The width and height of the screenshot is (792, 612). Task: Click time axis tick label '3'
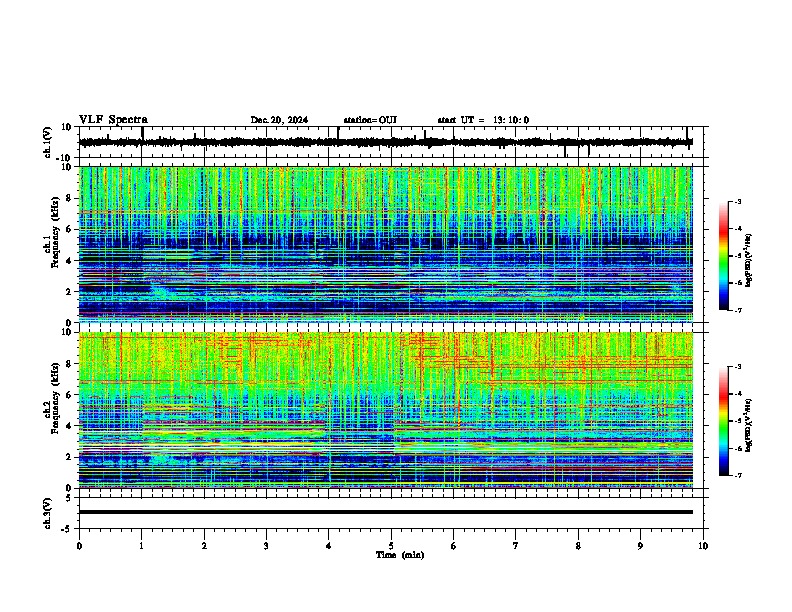click(x=266, y=546)
